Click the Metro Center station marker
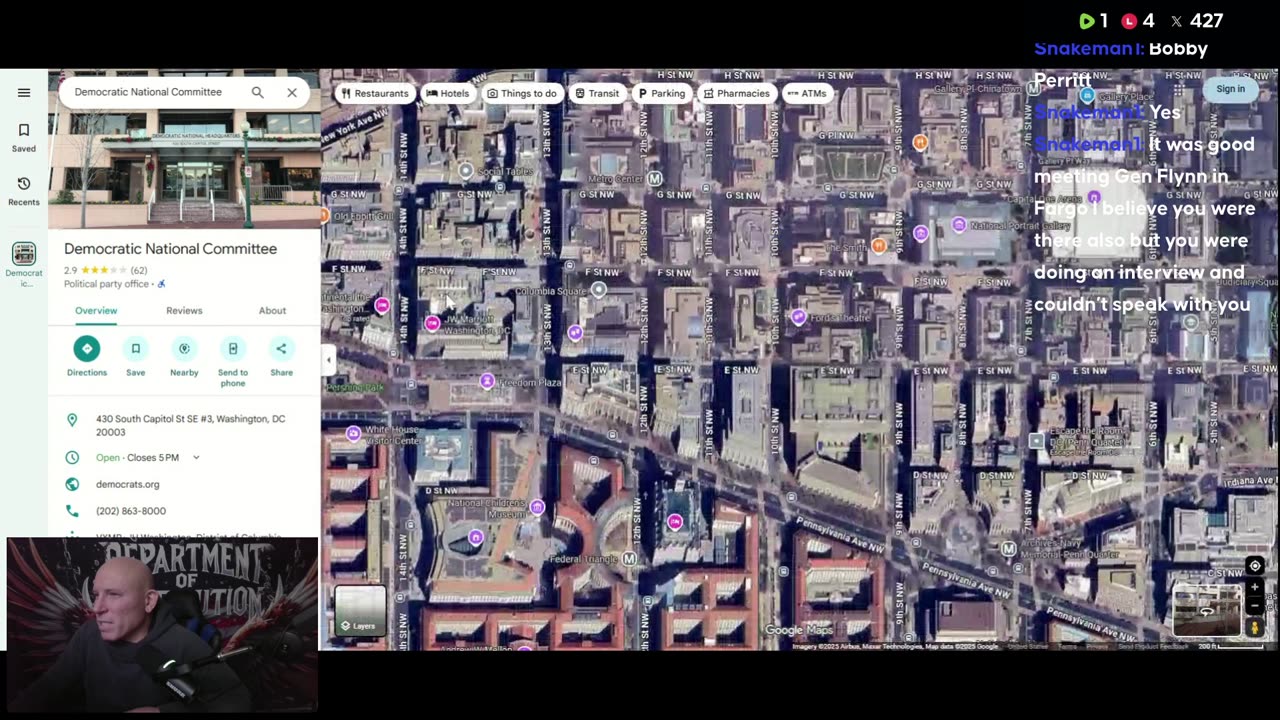 [x=654, y=179]
